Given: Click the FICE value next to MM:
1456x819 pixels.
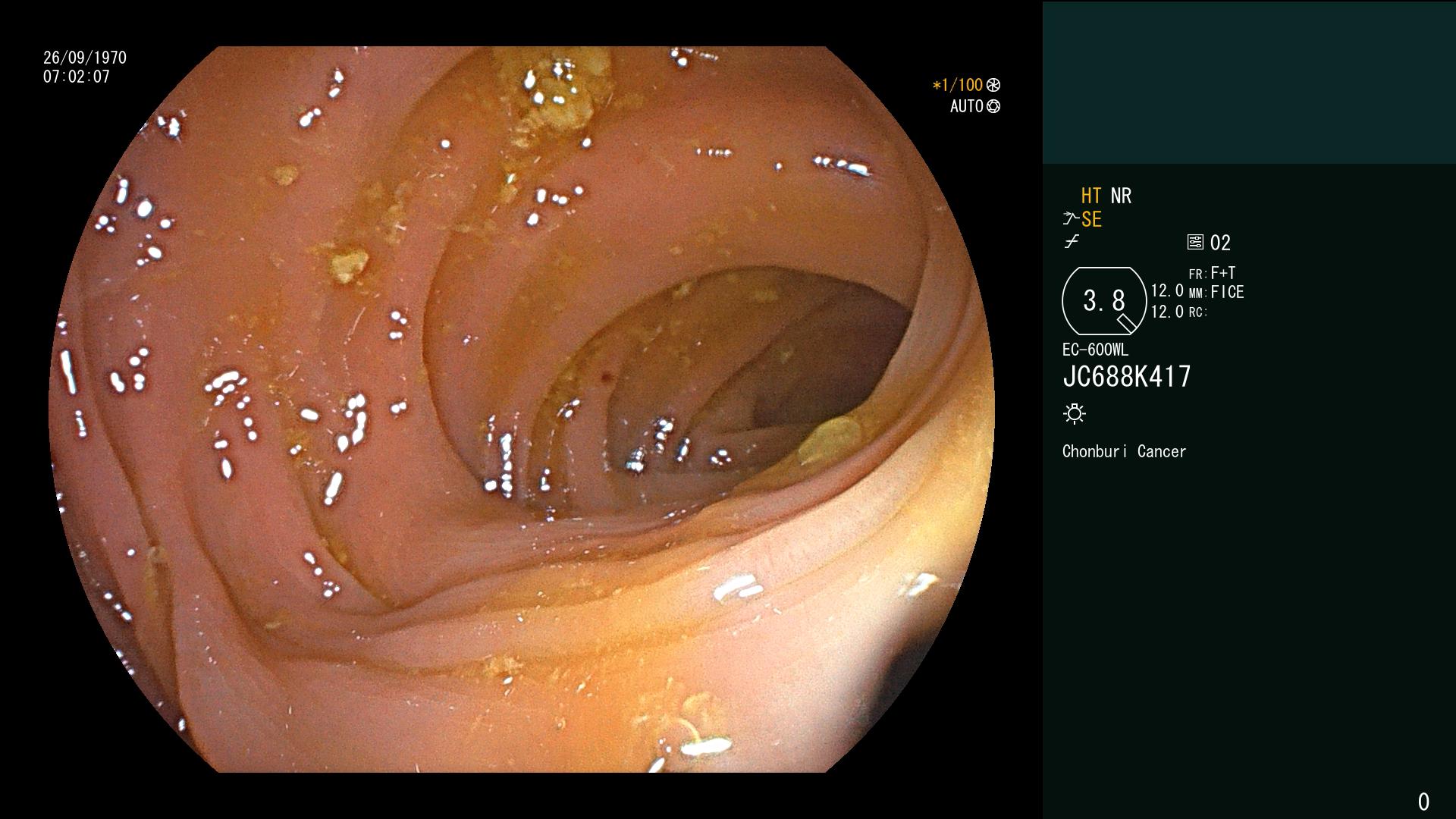Looking at the screenshot, I should [1227, 292].
